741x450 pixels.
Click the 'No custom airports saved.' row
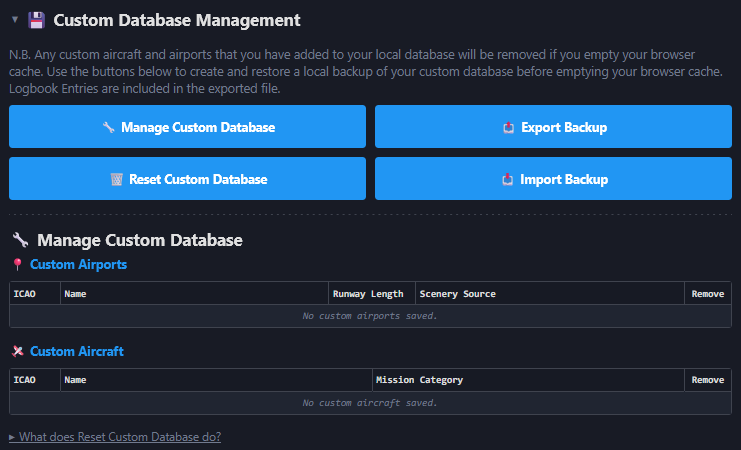pos(370,316)
